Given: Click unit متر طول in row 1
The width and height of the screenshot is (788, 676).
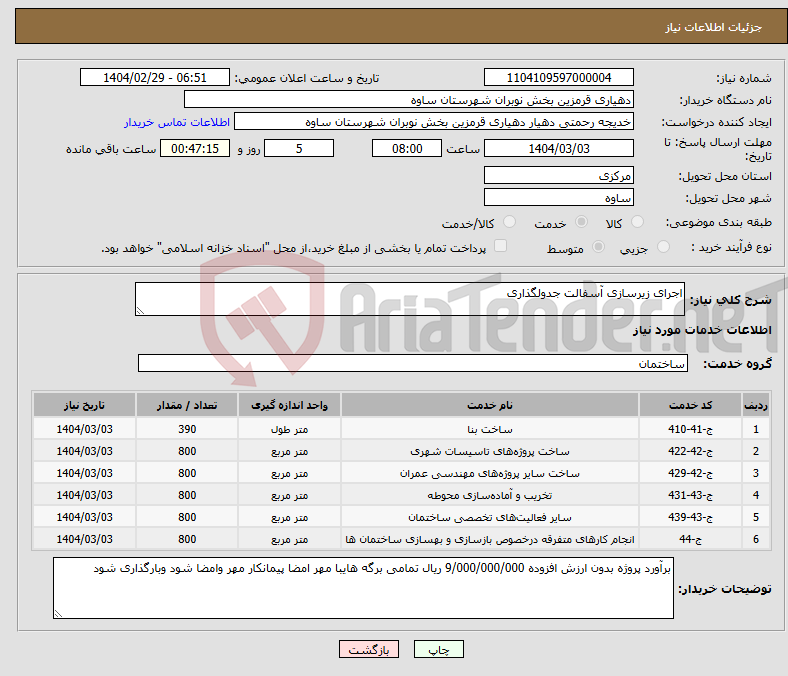Looking at the screenshot, I should 289,429.
